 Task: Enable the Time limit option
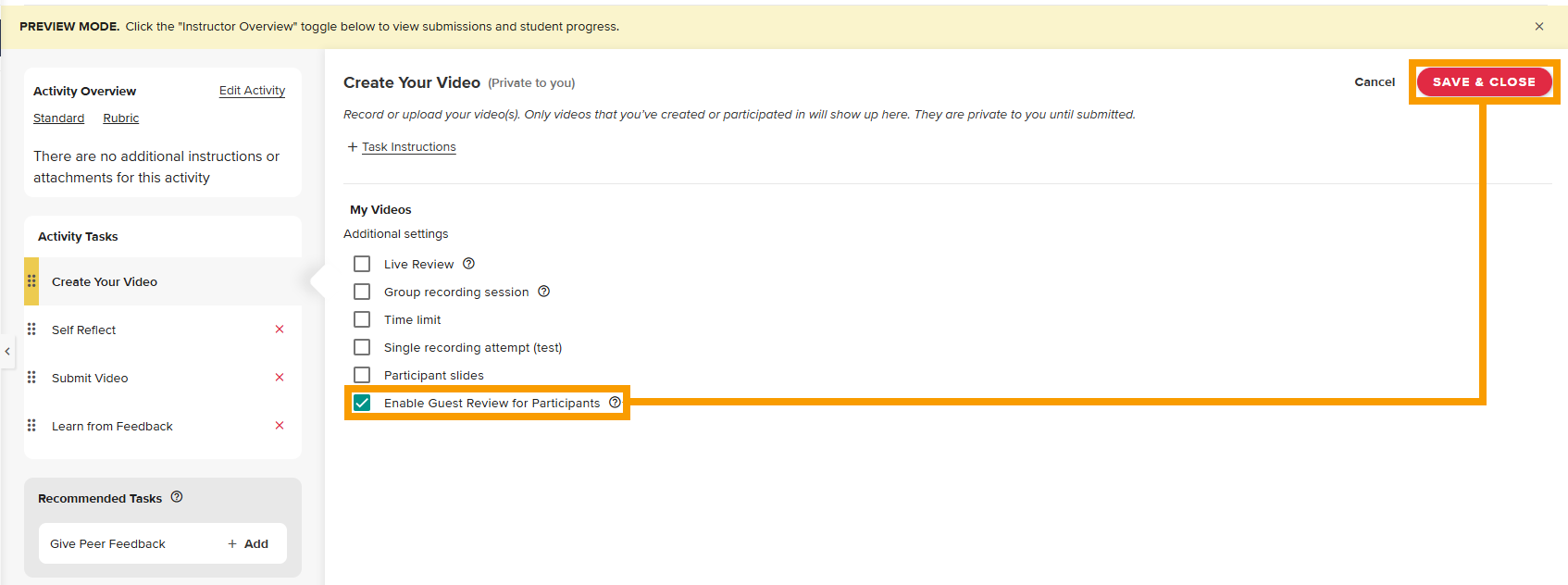pos(361,318)
